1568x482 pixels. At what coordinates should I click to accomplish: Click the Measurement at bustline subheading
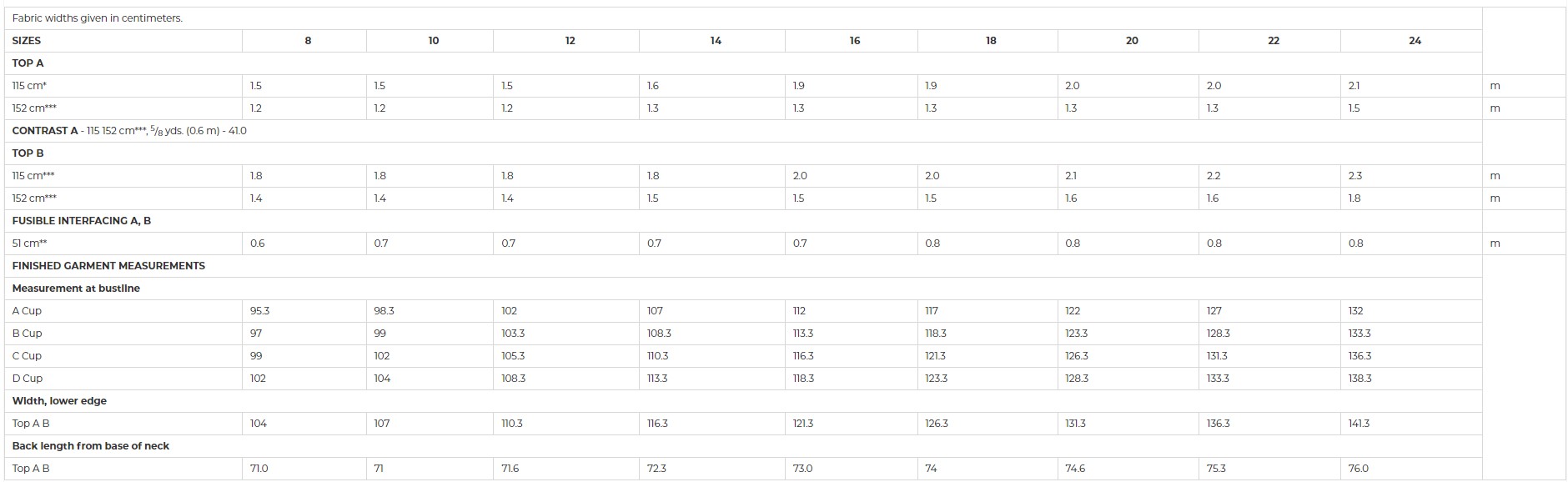tap(76, 289)
